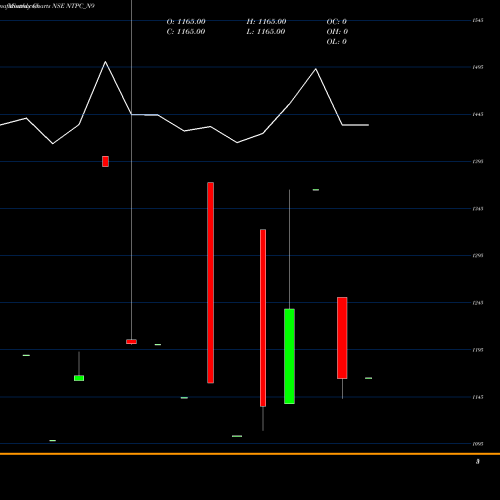Select the small red candle near 1395
This screenshot has height=500, width=500.
click(105, 161)
